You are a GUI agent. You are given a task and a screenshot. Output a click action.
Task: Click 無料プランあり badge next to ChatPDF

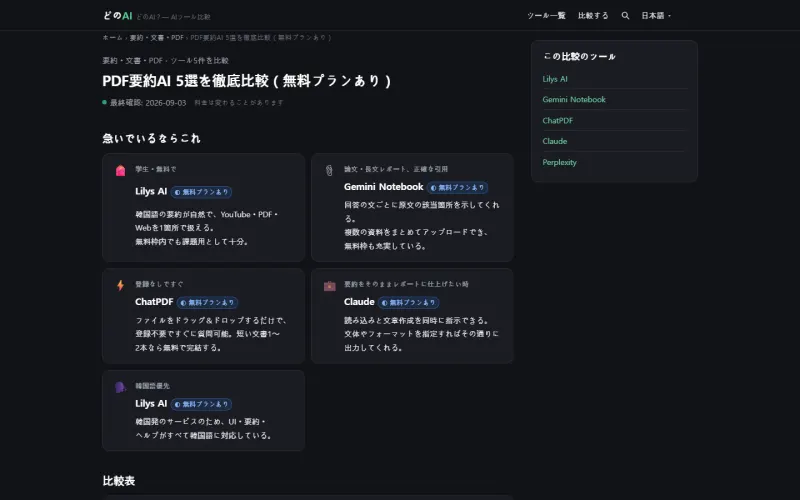point(208,303)
